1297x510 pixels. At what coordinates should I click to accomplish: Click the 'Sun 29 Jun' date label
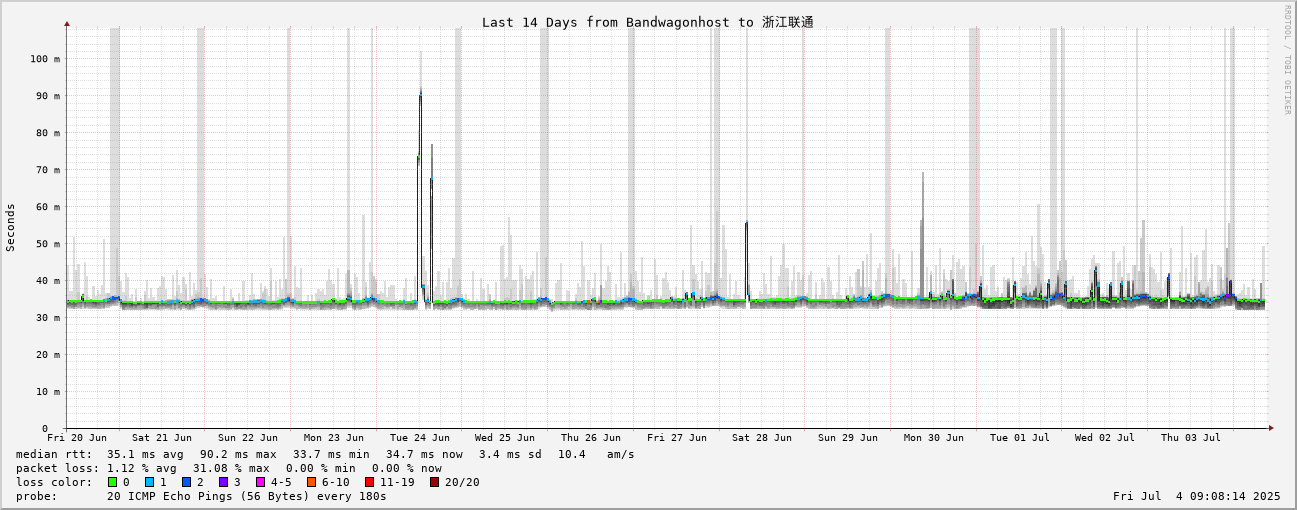pyautogui.click(x=848, y=438)
